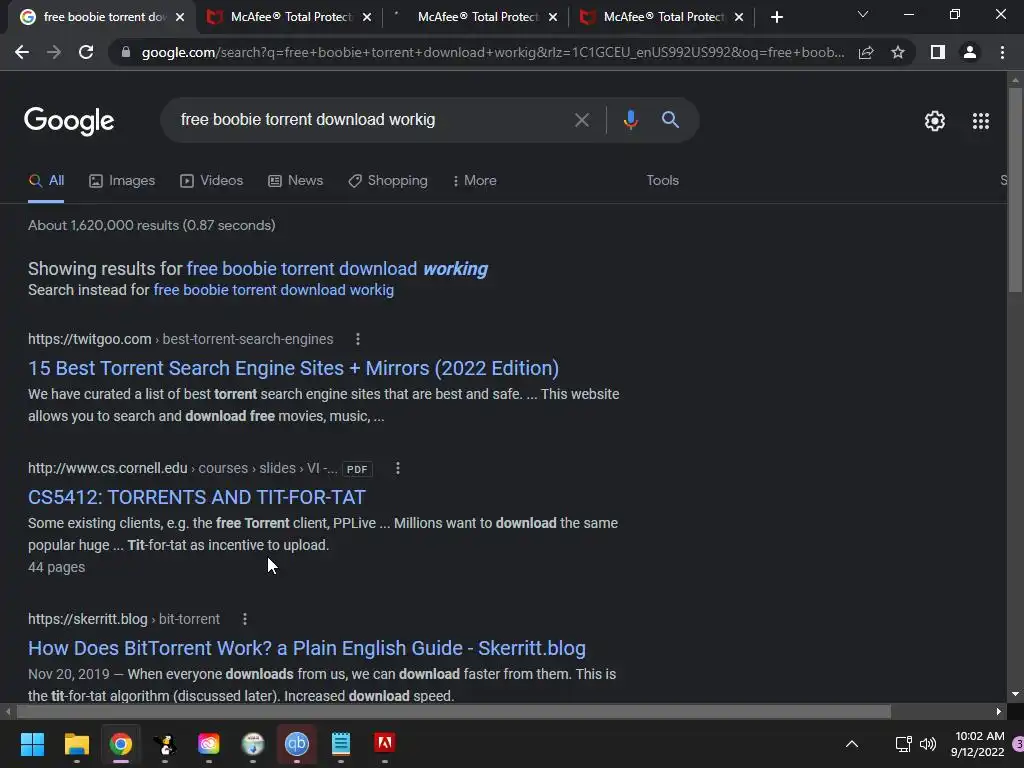Open Google quick settings gear
The image size is (1024, 768).
pyautogui.click(x=935, y=121)
